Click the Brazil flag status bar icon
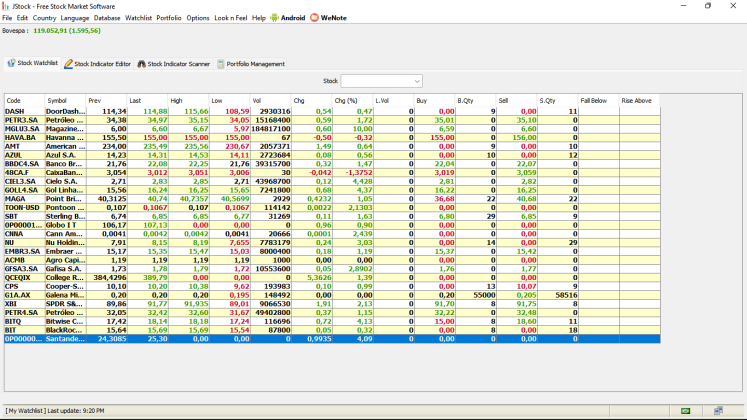This screenshot has width=747, height=420. [686, 410]
